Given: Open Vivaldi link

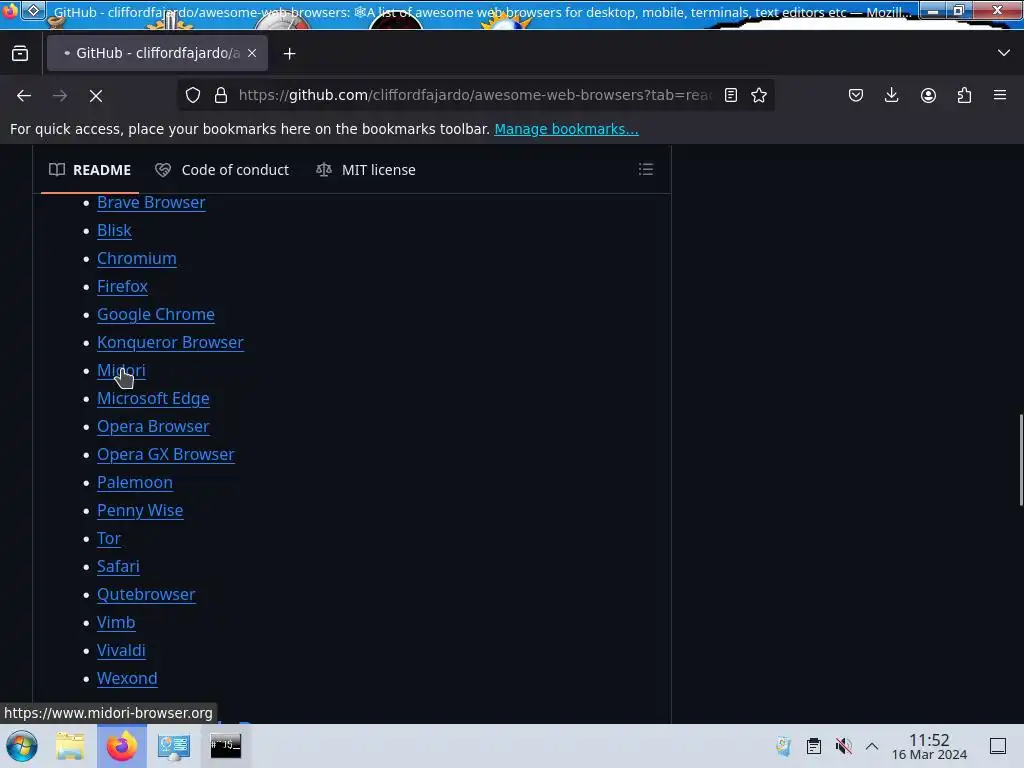Looking at the screenshot, I should pyautogui.click(x=121, y=651).
